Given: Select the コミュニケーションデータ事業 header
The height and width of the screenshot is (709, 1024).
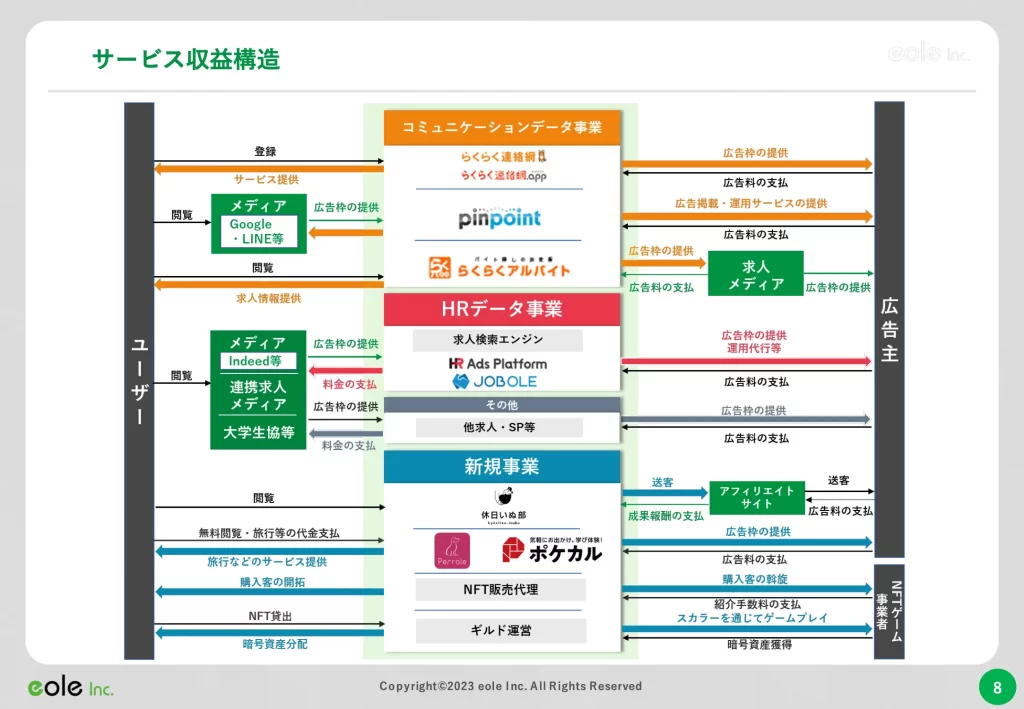Looking at the screenshot, I should 502,127.
